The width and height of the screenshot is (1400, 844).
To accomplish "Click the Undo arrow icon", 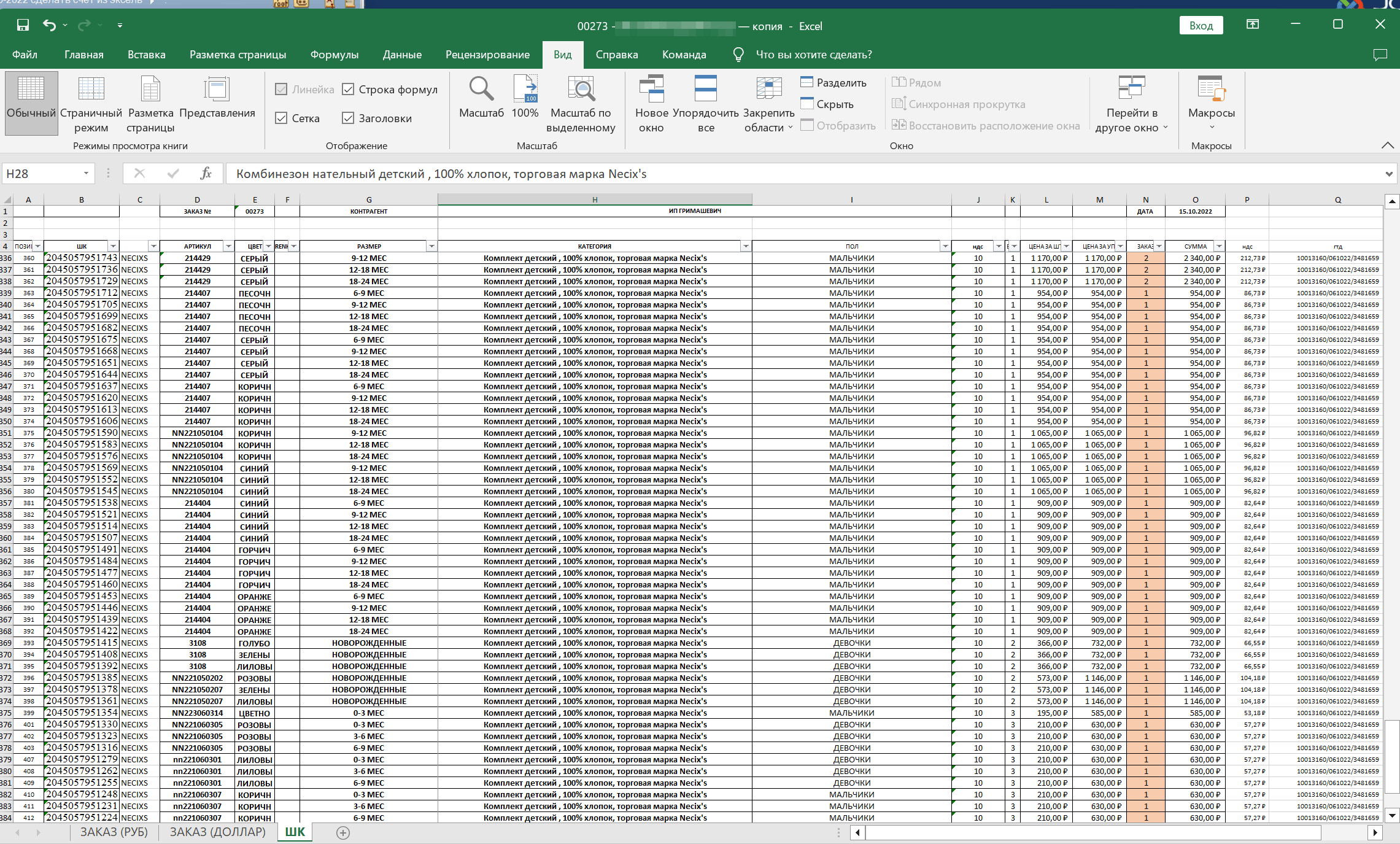I will coord(49,25).
